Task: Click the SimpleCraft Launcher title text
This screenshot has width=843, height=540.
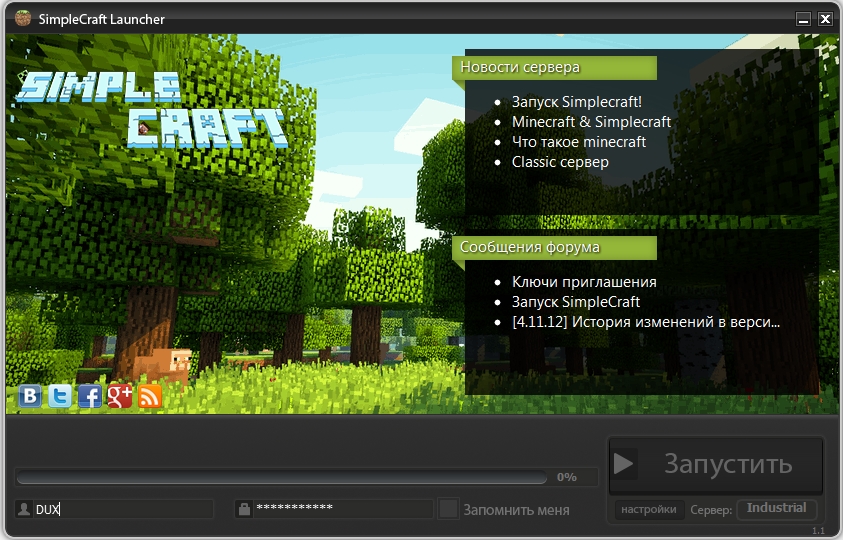Action: pos(101,19)
